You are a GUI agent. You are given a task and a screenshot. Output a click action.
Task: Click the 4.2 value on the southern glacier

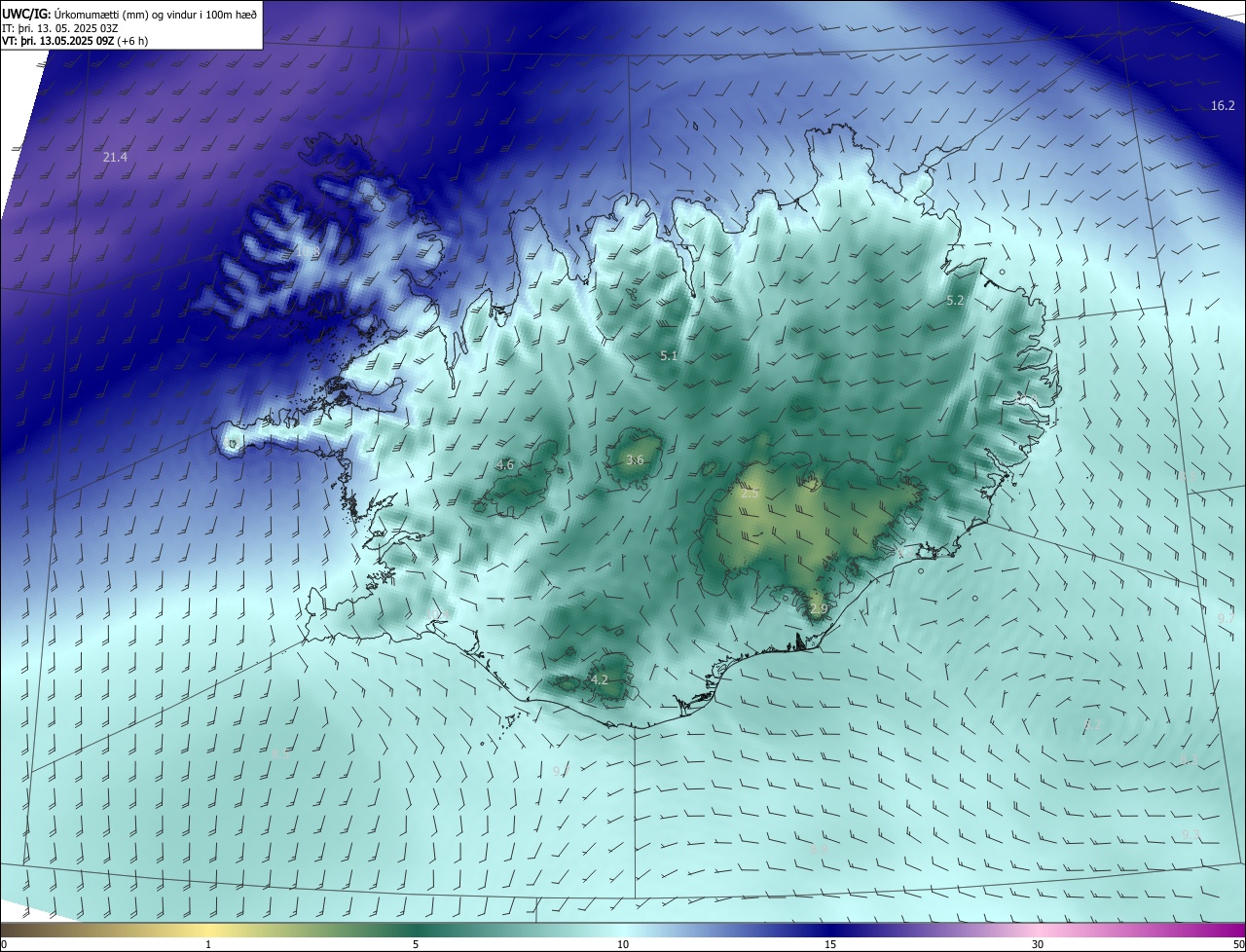[x=600, y=679]
